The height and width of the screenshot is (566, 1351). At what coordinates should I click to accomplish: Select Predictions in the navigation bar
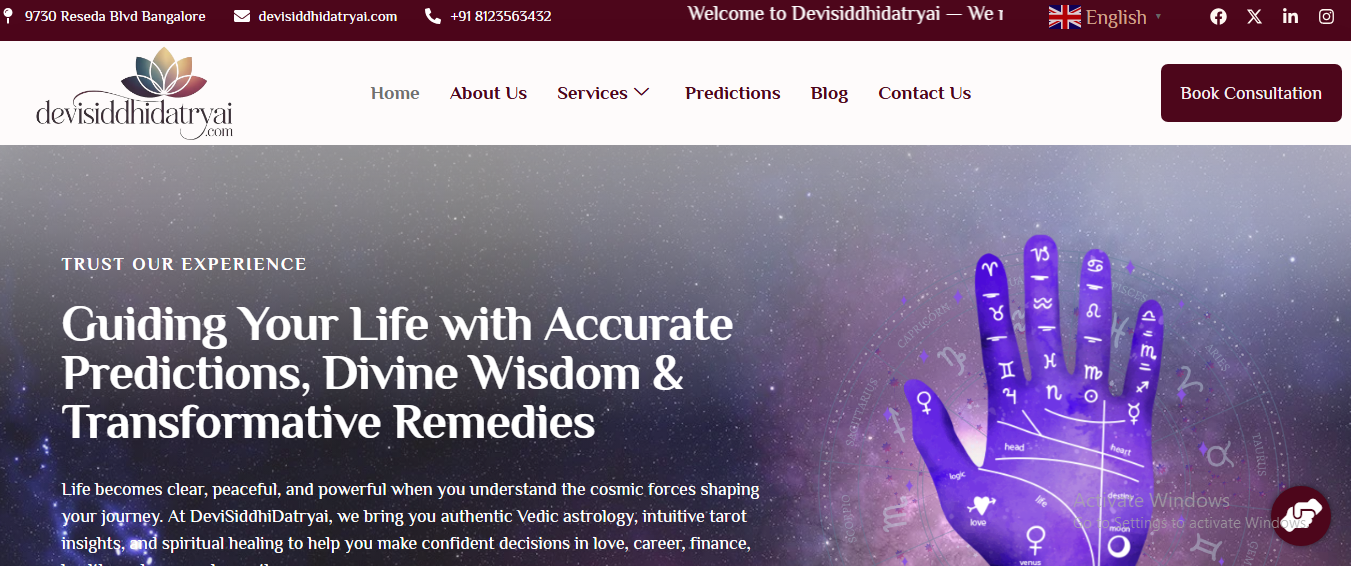pos(732,93)
